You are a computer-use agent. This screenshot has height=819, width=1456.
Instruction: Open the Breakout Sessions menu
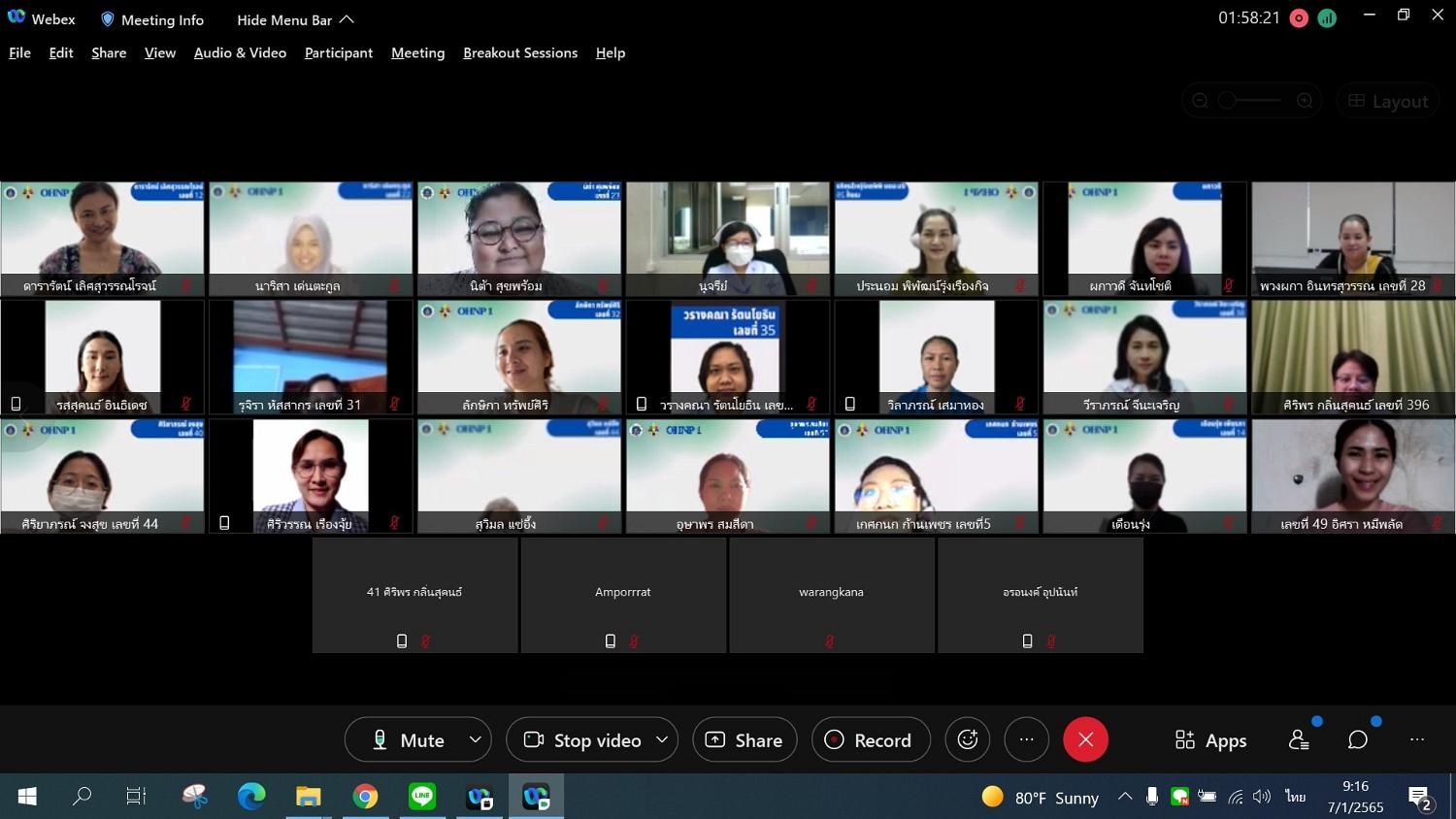520,52
